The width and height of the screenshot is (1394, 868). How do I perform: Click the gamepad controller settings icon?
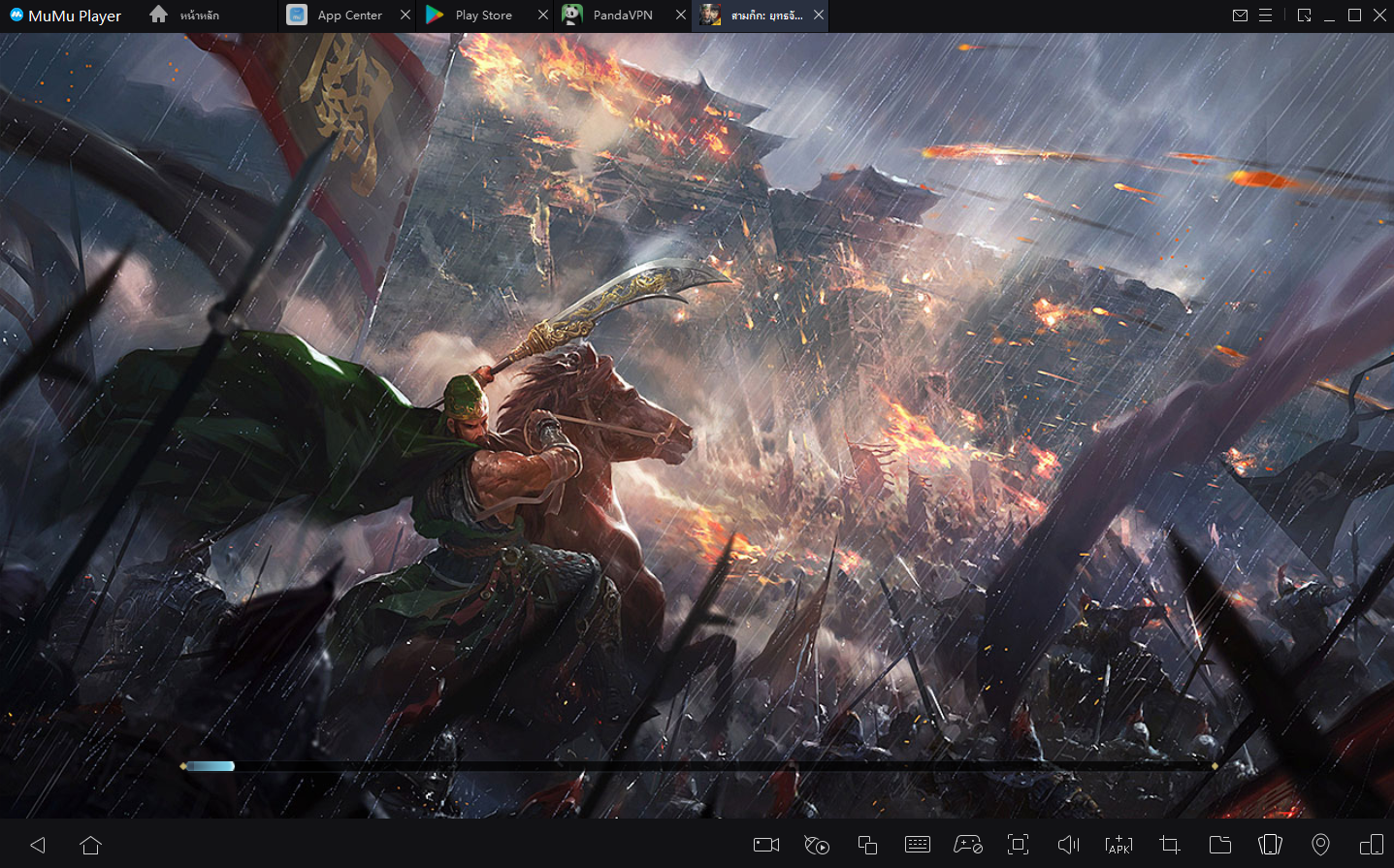968,845
